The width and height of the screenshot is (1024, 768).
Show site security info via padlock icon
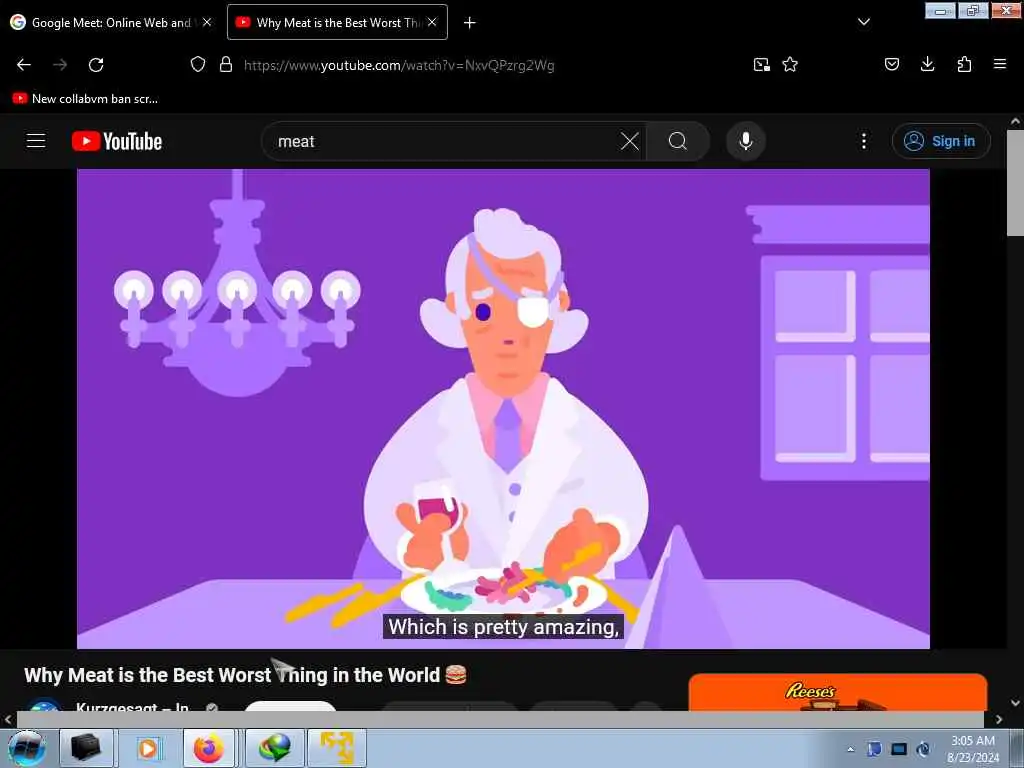click(x=226, y=64)
